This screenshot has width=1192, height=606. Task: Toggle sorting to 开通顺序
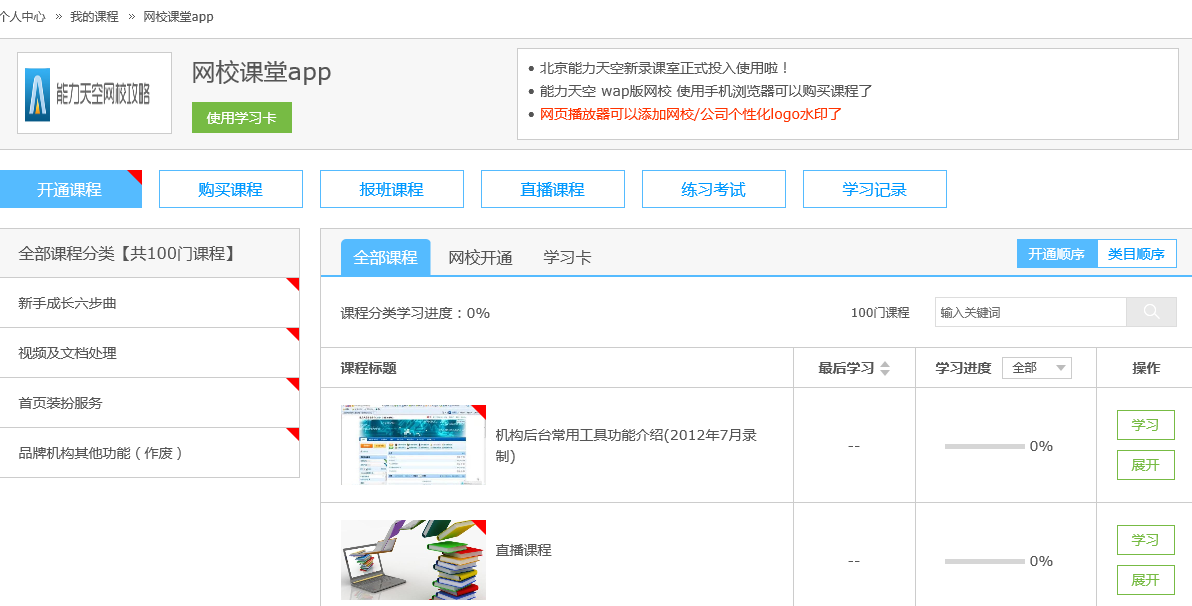[1056, 254]
